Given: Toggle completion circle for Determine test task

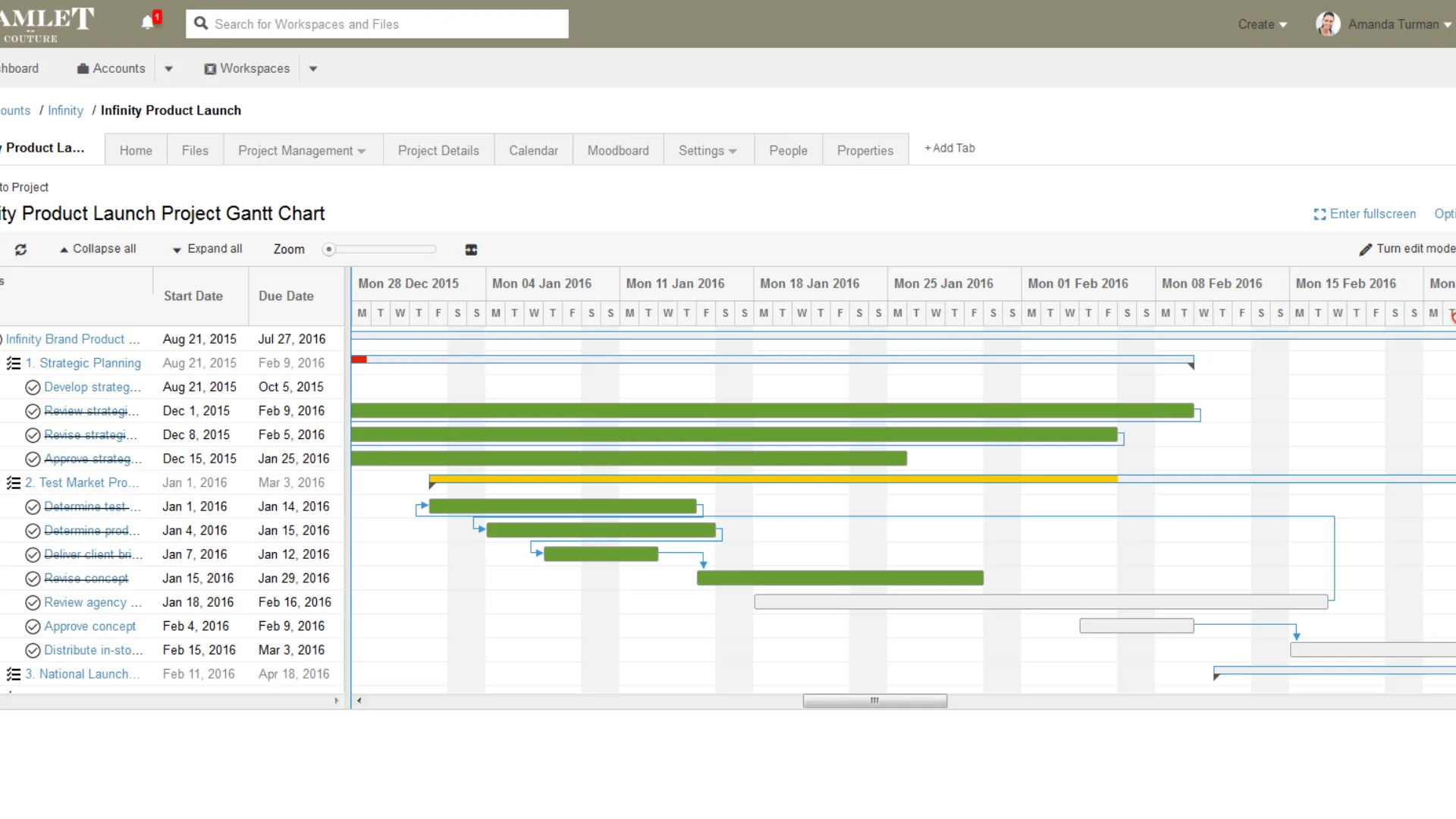Looking at the screenshot, I should click(33, 507).
